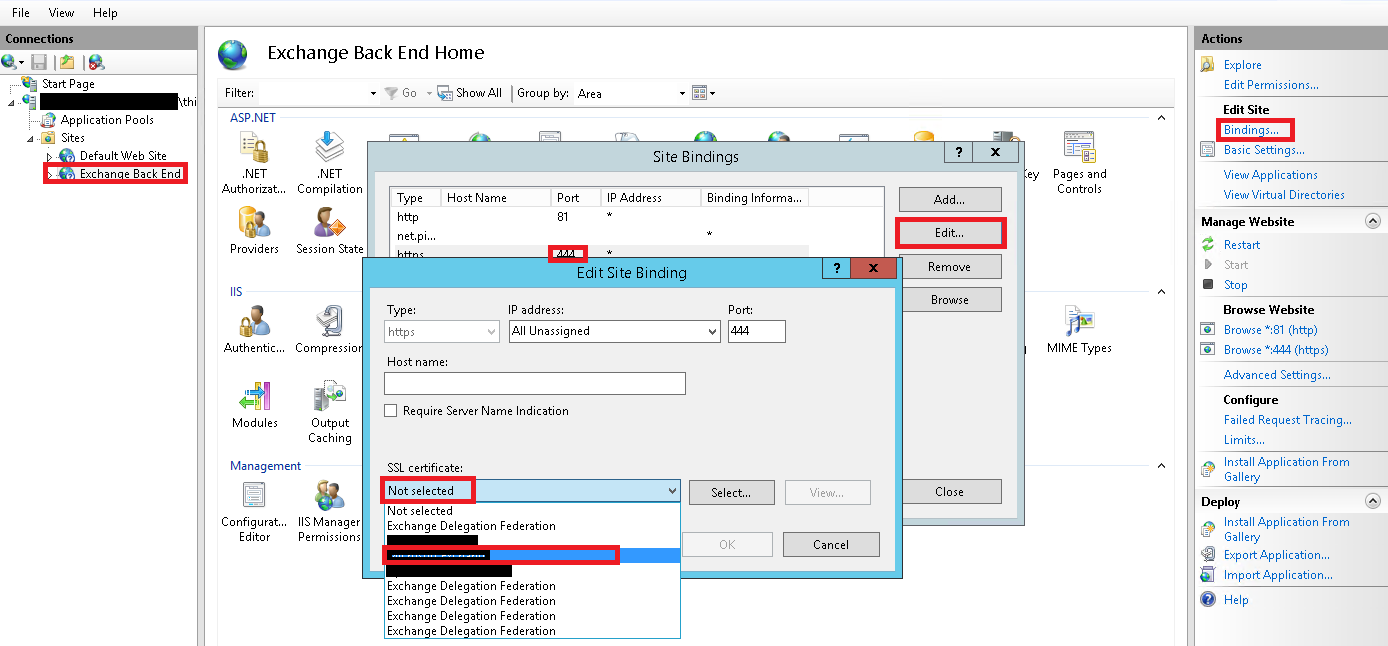Click Edit... in Site Bindings dialog
Viewport: 1388px width, 646px height.
pyautogui.click(x=949, y=233)
